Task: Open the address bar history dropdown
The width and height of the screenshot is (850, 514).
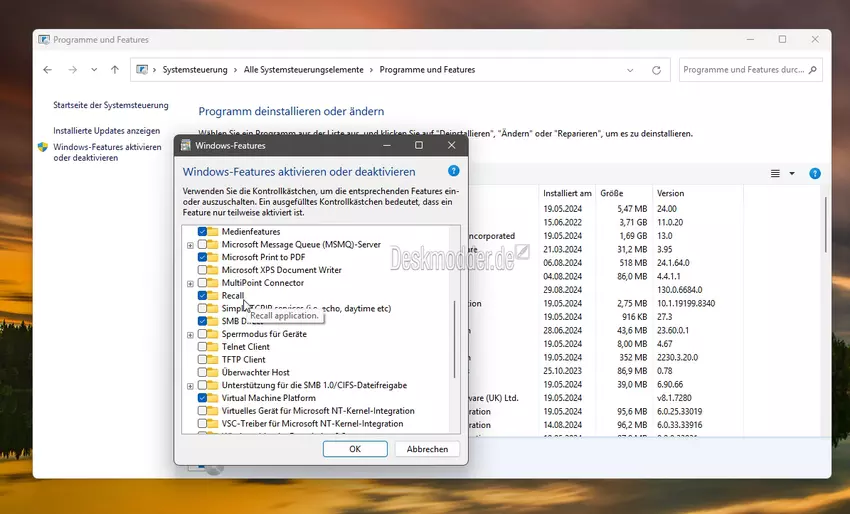Action: tap(630, 70)
